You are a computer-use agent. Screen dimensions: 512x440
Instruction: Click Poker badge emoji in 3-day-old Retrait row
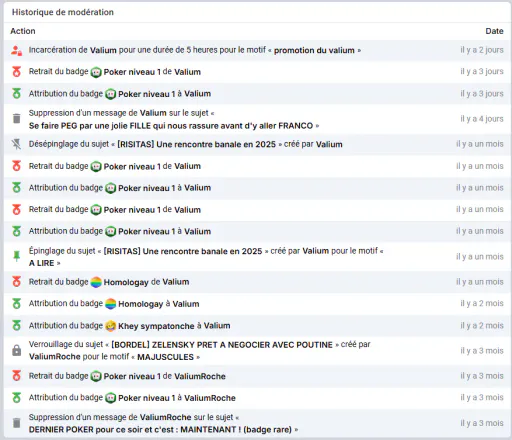(x=96, y=72)
